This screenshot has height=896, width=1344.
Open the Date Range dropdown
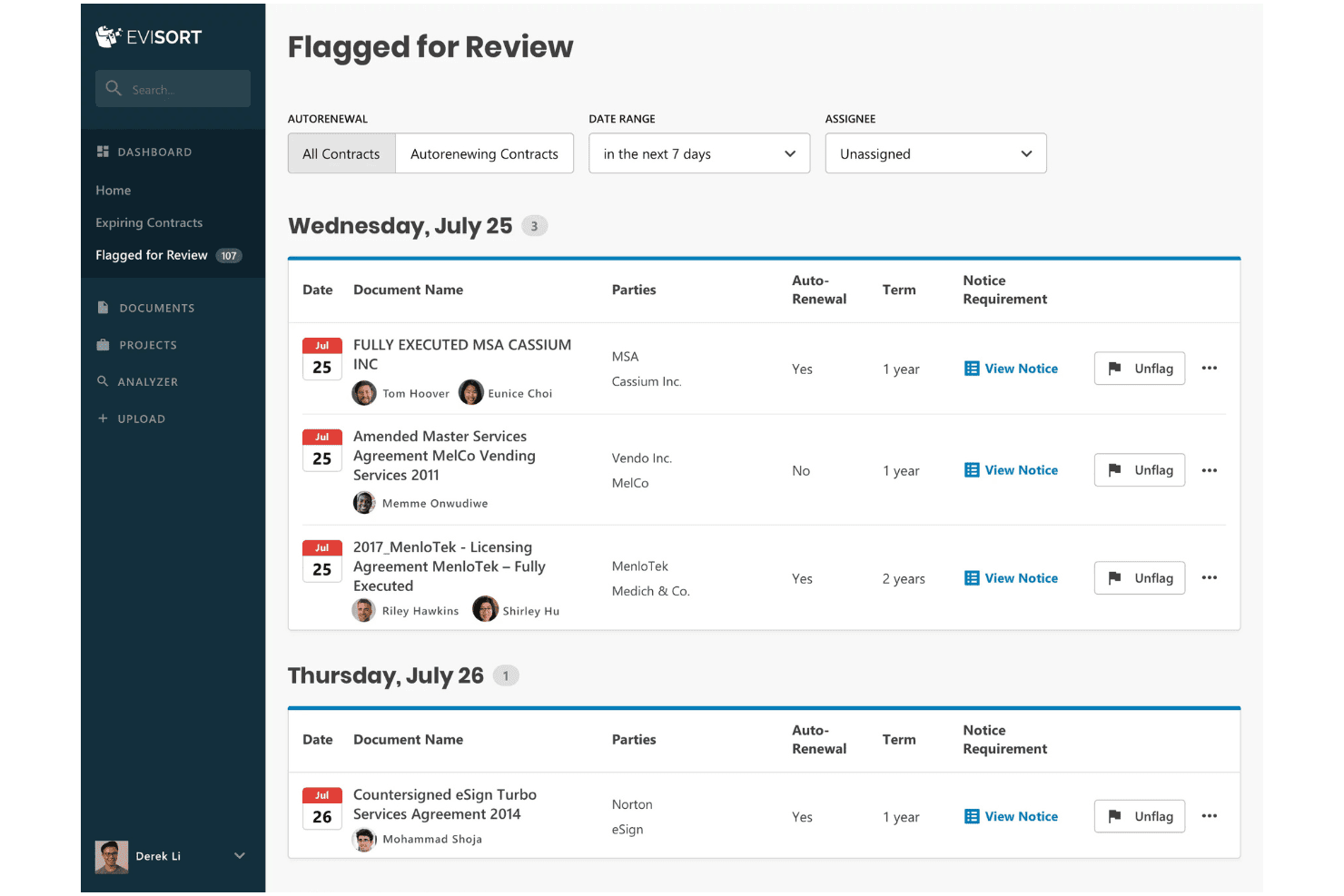(x=699, y=153)
